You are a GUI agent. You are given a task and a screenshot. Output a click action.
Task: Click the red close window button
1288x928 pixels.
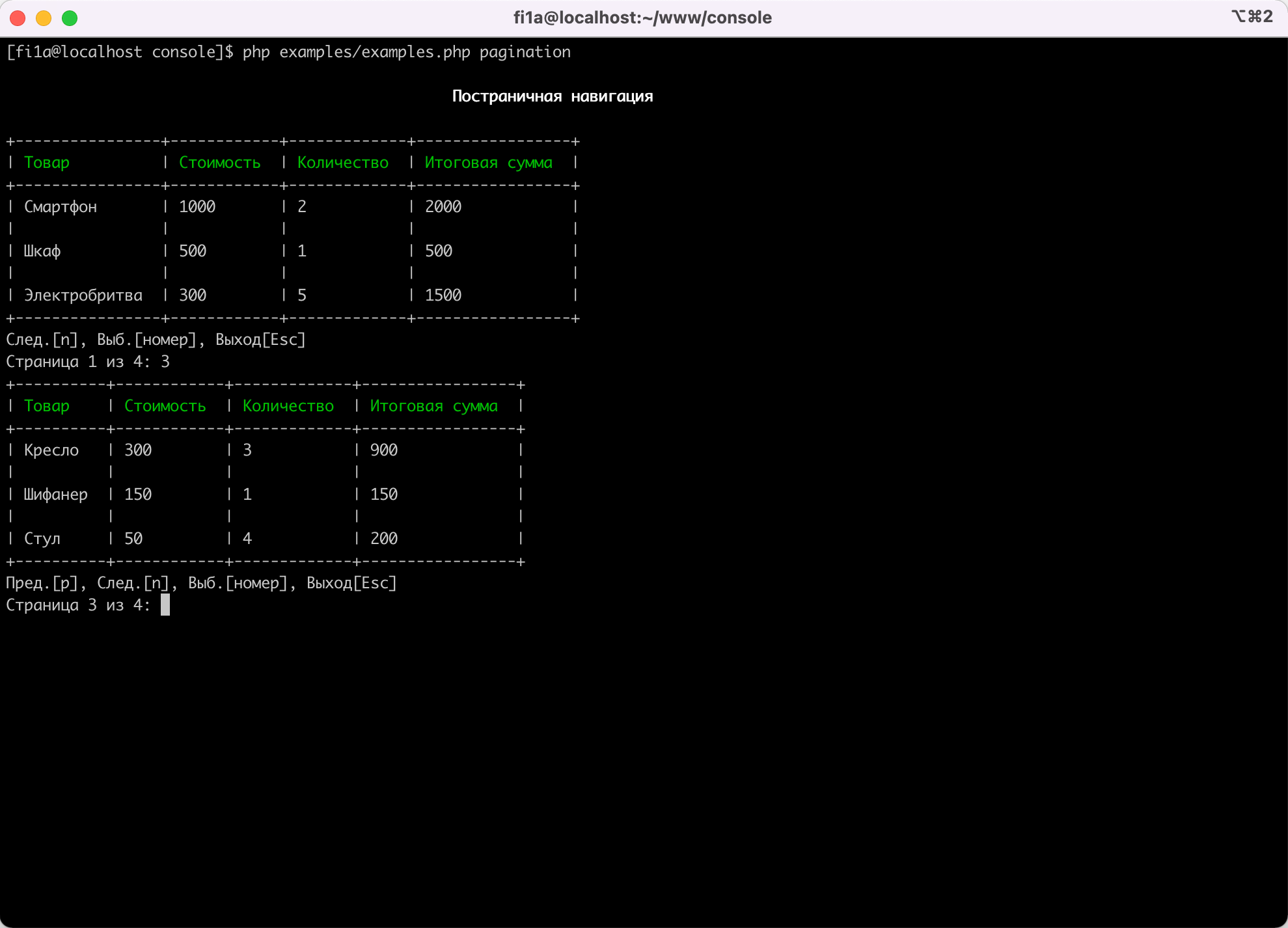coord(18,18)
